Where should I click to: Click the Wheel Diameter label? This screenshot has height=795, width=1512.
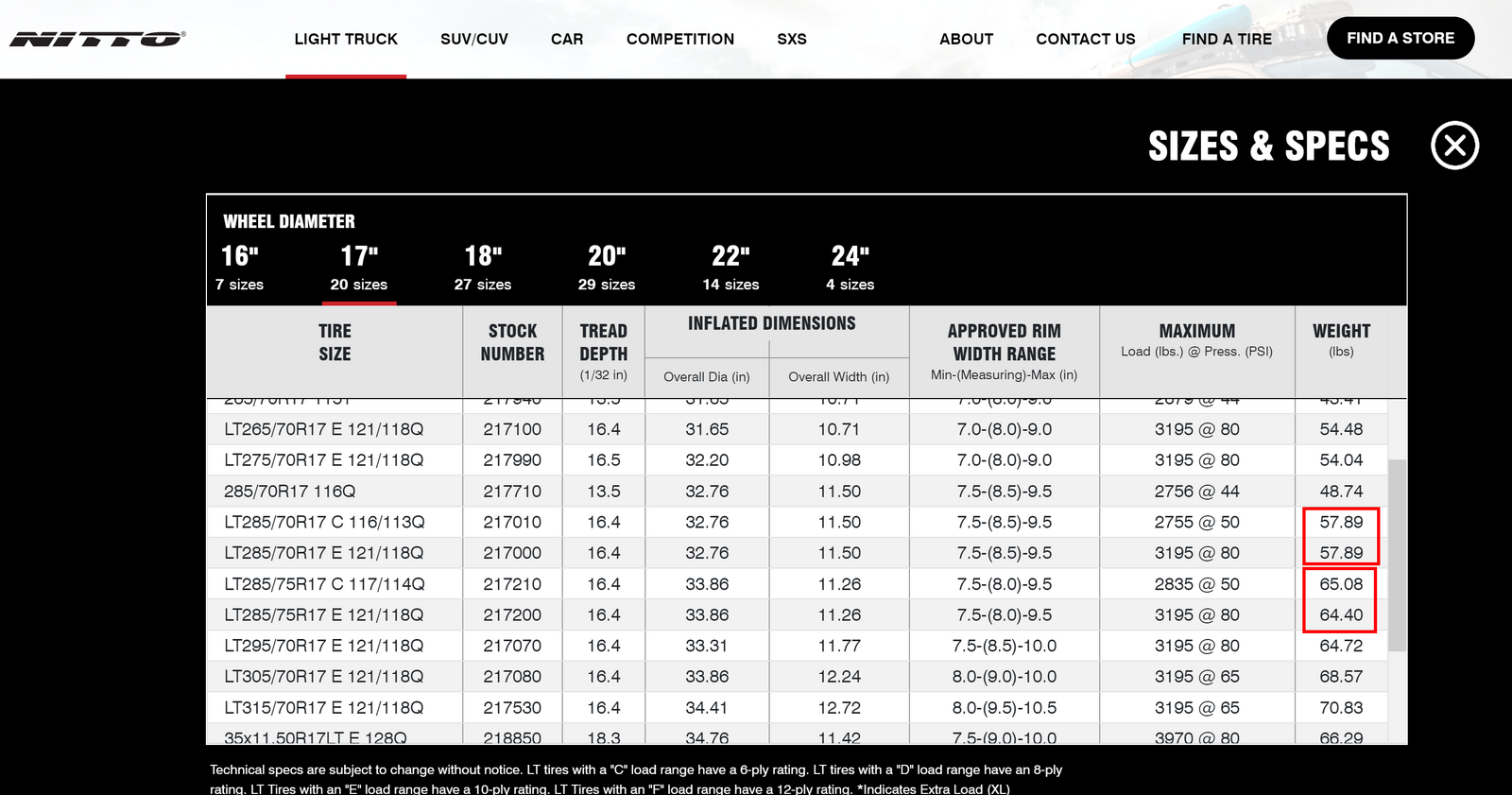(289, 221)
